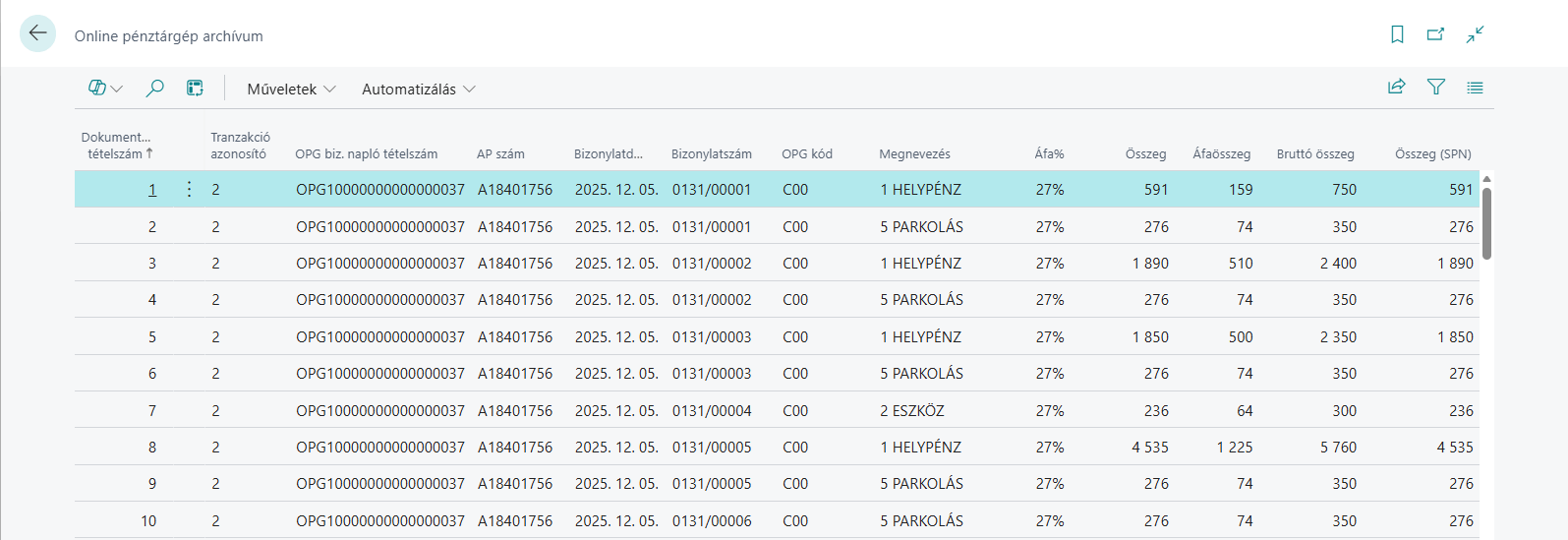Open the search magnifier icon
The image size is (1568, 540).
coord(154,89)
